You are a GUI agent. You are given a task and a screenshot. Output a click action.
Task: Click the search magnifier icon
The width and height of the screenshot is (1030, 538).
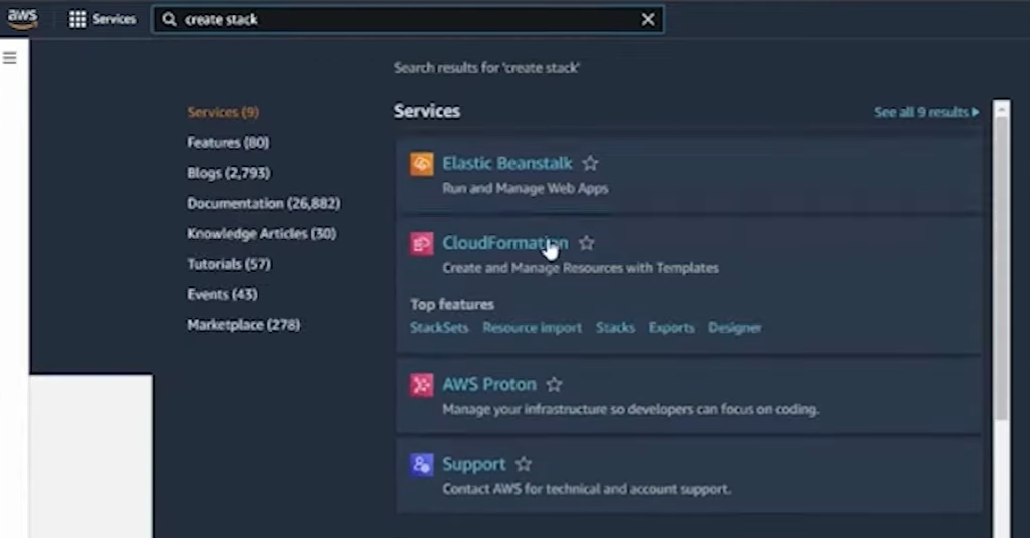coord(169,20)
